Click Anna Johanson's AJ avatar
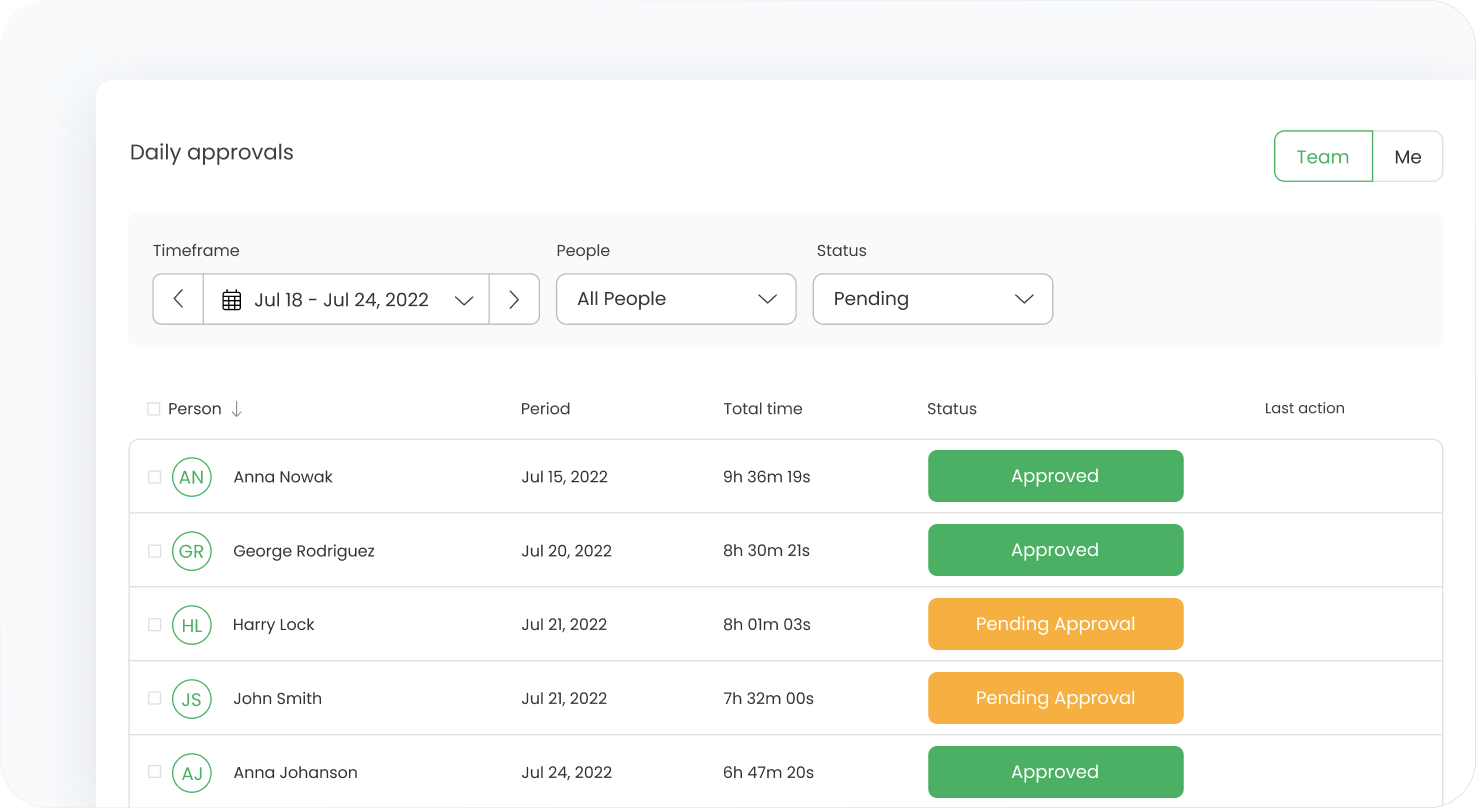 192,773
